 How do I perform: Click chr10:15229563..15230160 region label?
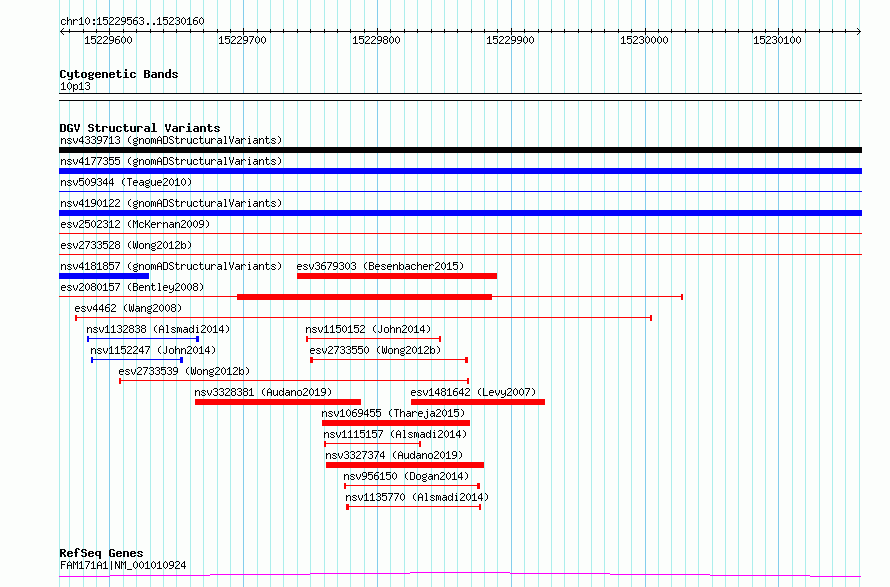click(132, 22)
